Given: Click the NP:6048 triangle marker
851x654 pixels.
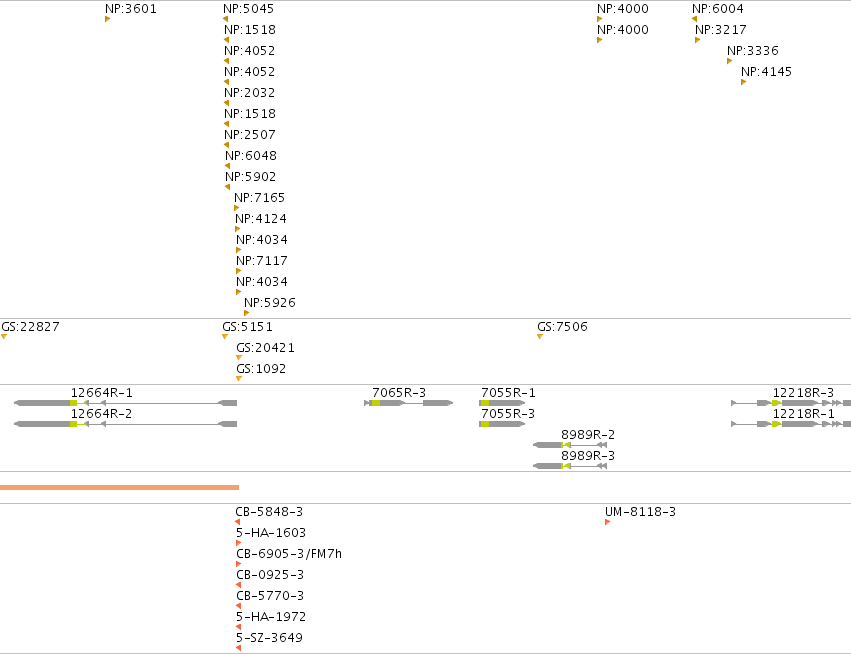Looking at the screenshot, I should (x=227, y=166).
